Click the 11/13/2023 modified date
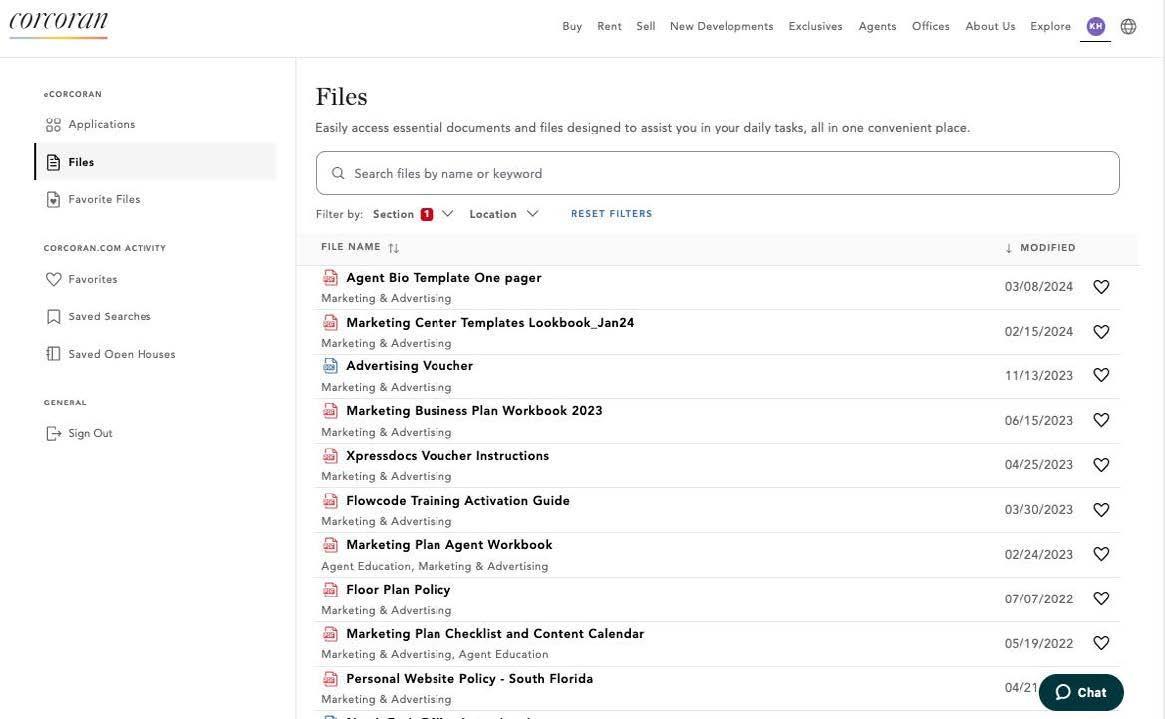 point(1039,376)
